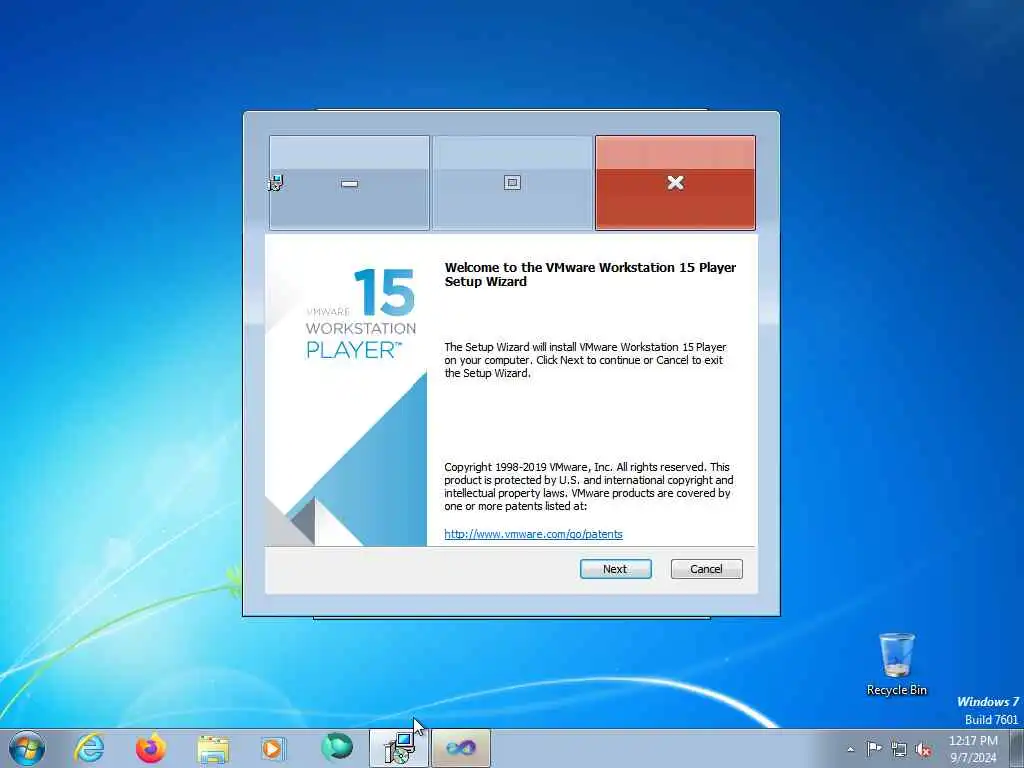Click the Show desktop strip
This screenshot has height=768, width=1024.
1017,748
